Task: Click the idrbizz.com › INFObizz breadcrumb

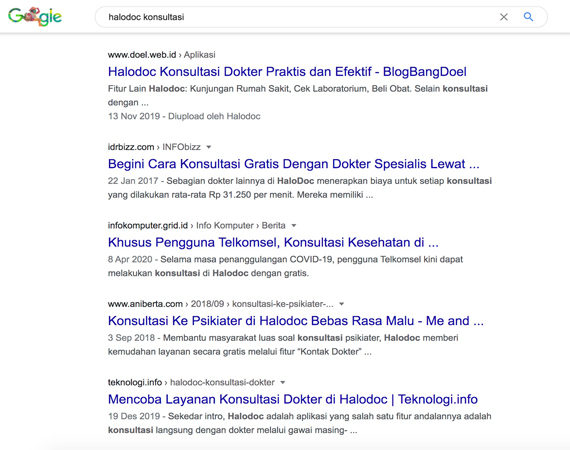Action: click(154, 147)
